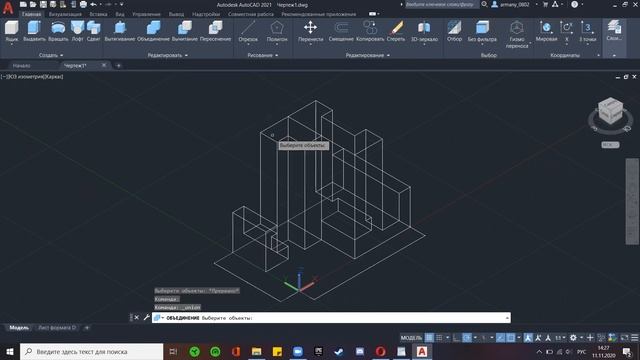Click the Print icon in quick access toolbar
640x360 pixels.
click(83, 4)
